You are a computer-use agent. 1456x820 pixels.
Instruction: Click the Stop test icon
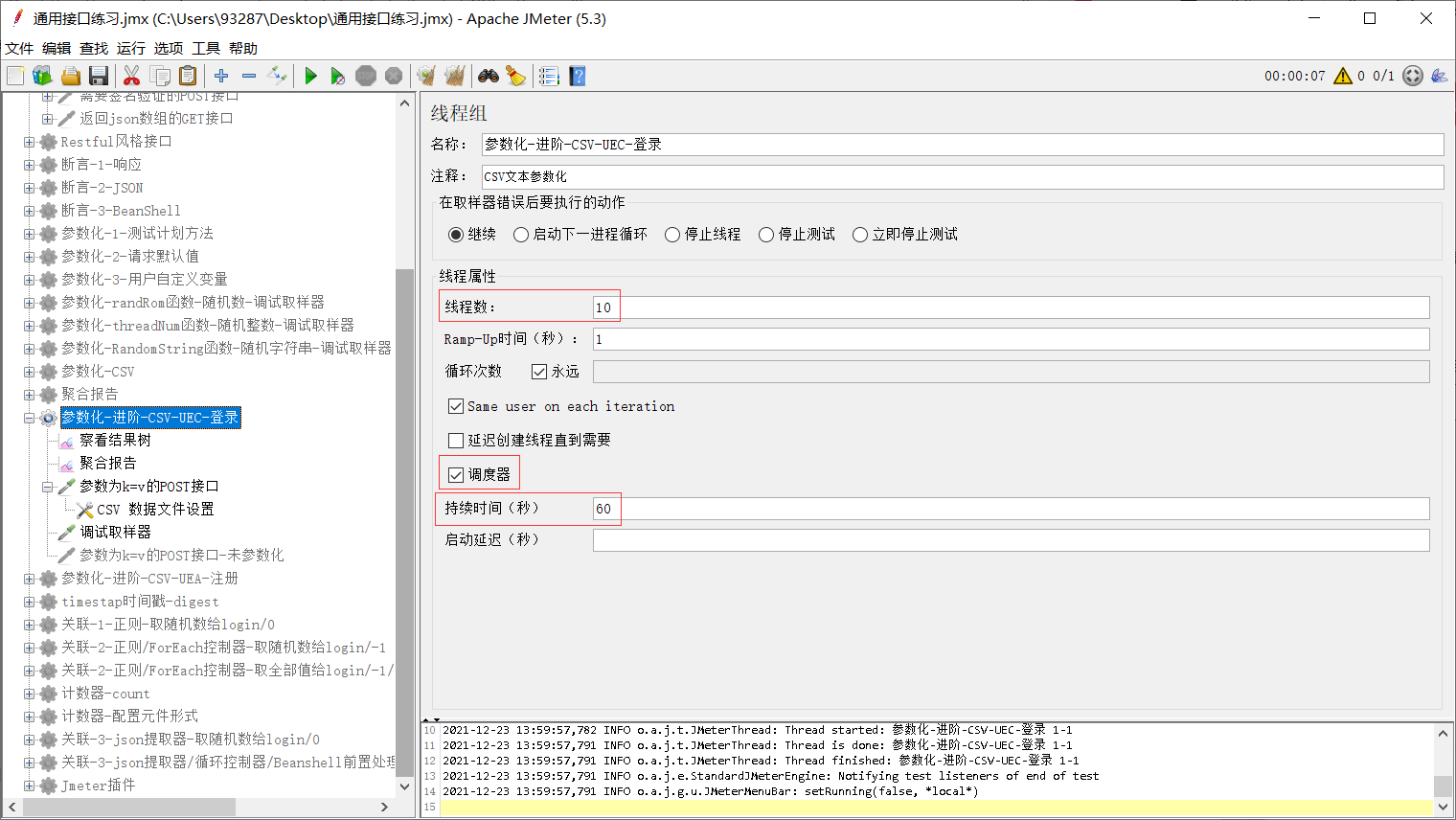[366, 76]
